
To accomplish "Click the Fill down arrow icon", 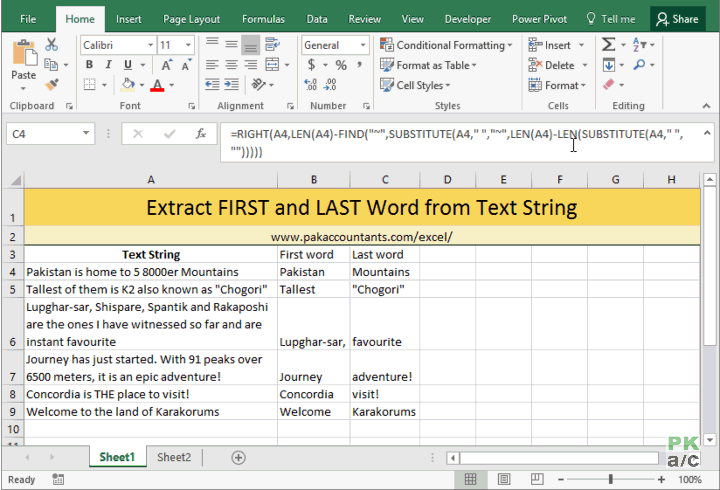I will [x=608, y=65].
